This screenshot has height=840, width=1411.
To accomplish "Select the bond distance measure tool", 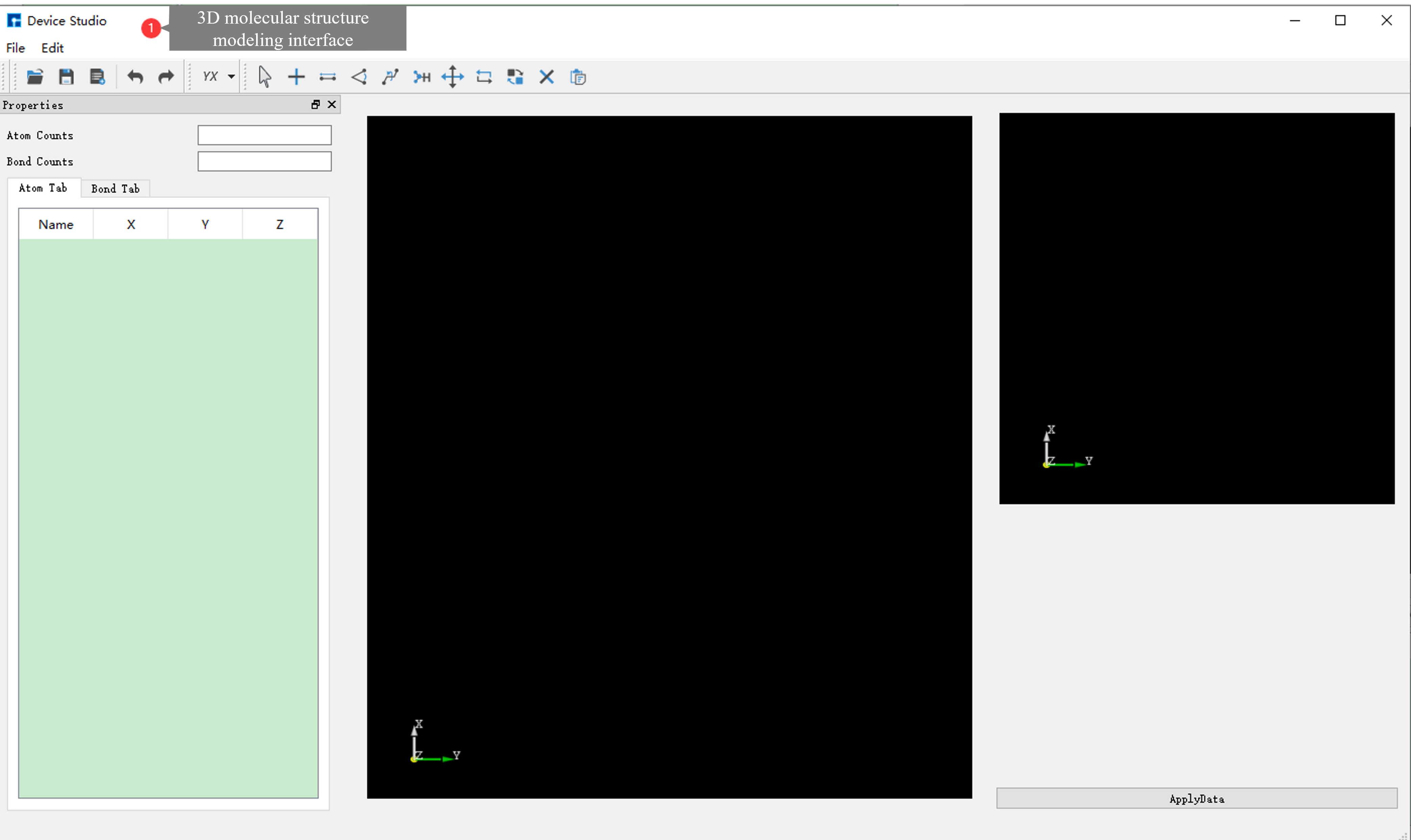I will tap(327, 77).
